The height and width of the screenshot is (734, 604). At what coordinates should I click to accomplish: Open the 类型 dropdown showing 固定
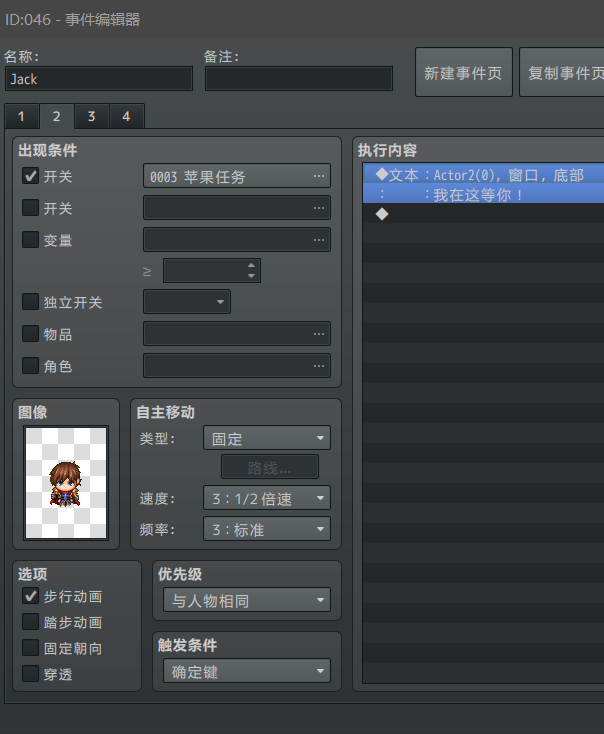pyautogui.click(x=267, y=438)
